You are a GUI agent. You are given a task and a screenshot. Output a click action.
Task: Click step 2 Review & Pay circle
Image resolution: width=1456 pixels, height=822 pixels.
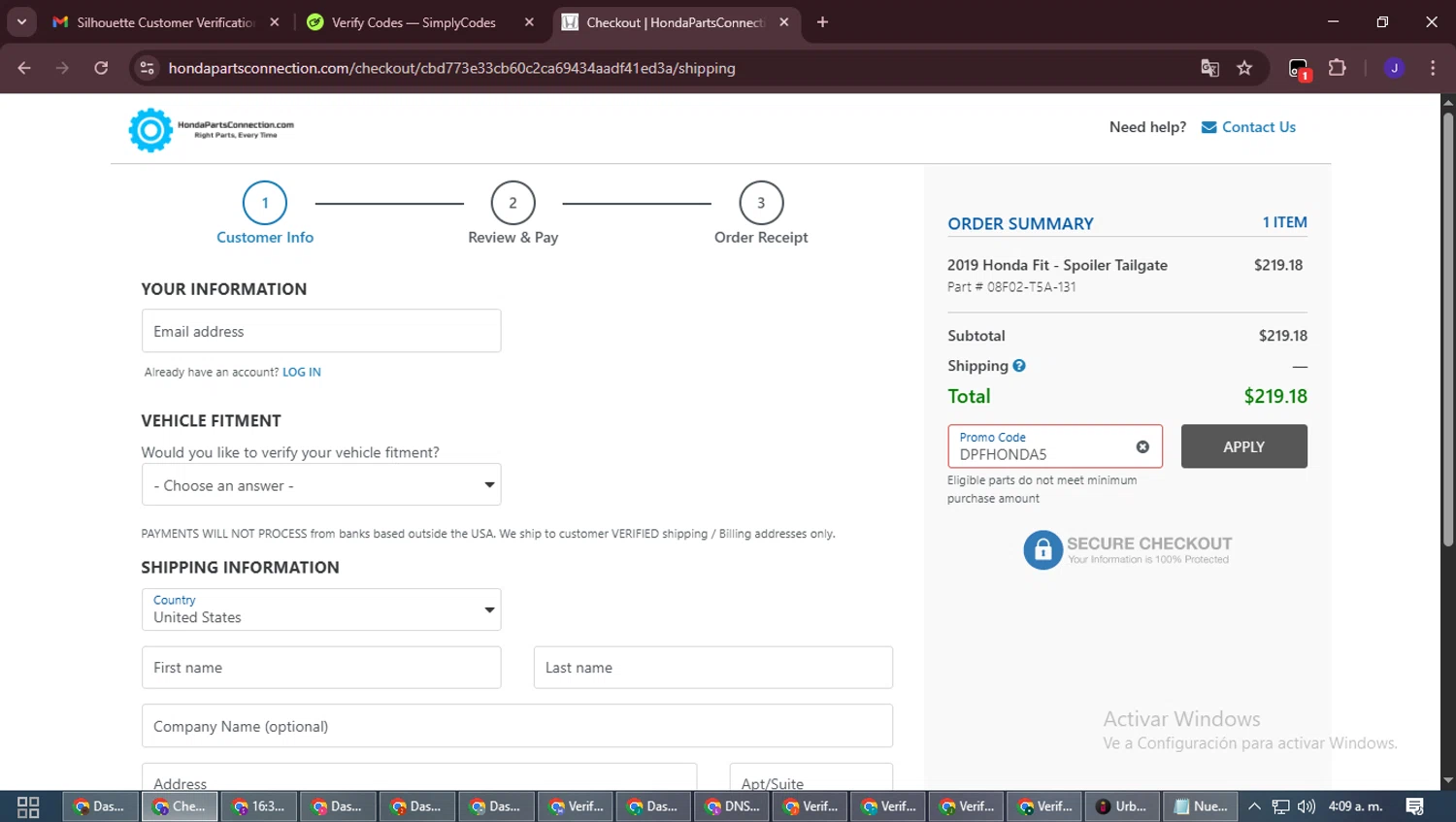513,203
